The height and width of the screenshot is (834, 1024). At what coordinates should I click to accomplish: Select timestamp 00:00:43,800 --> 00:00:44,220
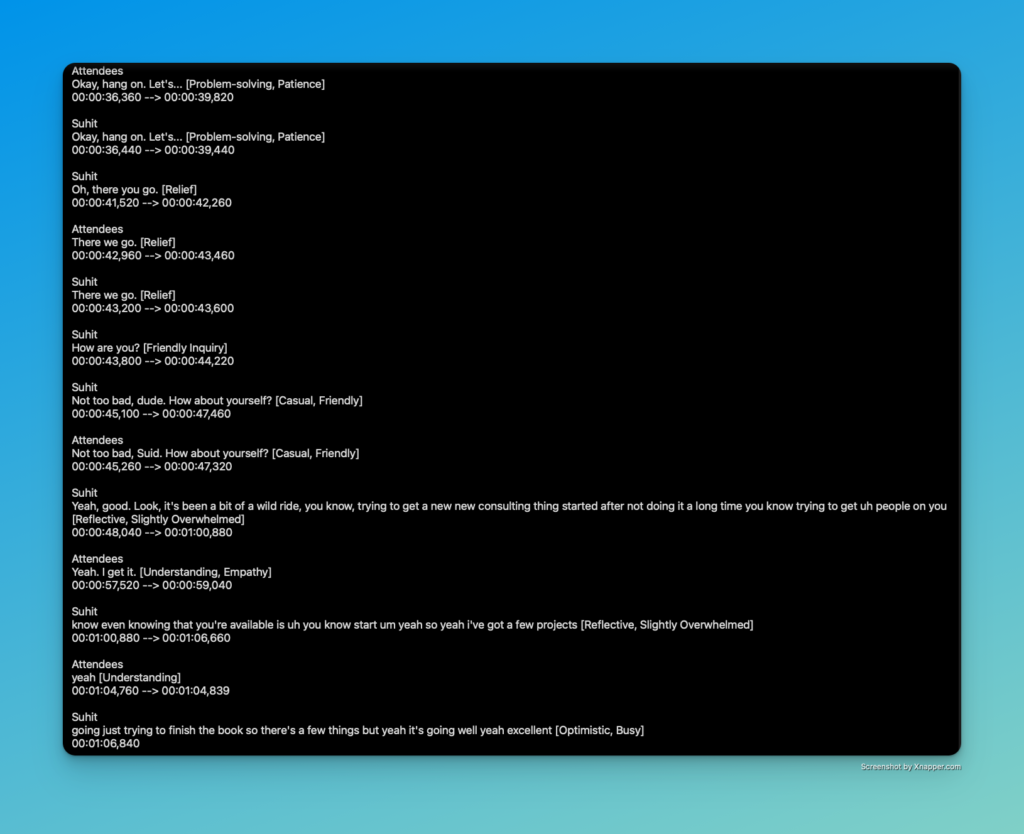point(152,361)
